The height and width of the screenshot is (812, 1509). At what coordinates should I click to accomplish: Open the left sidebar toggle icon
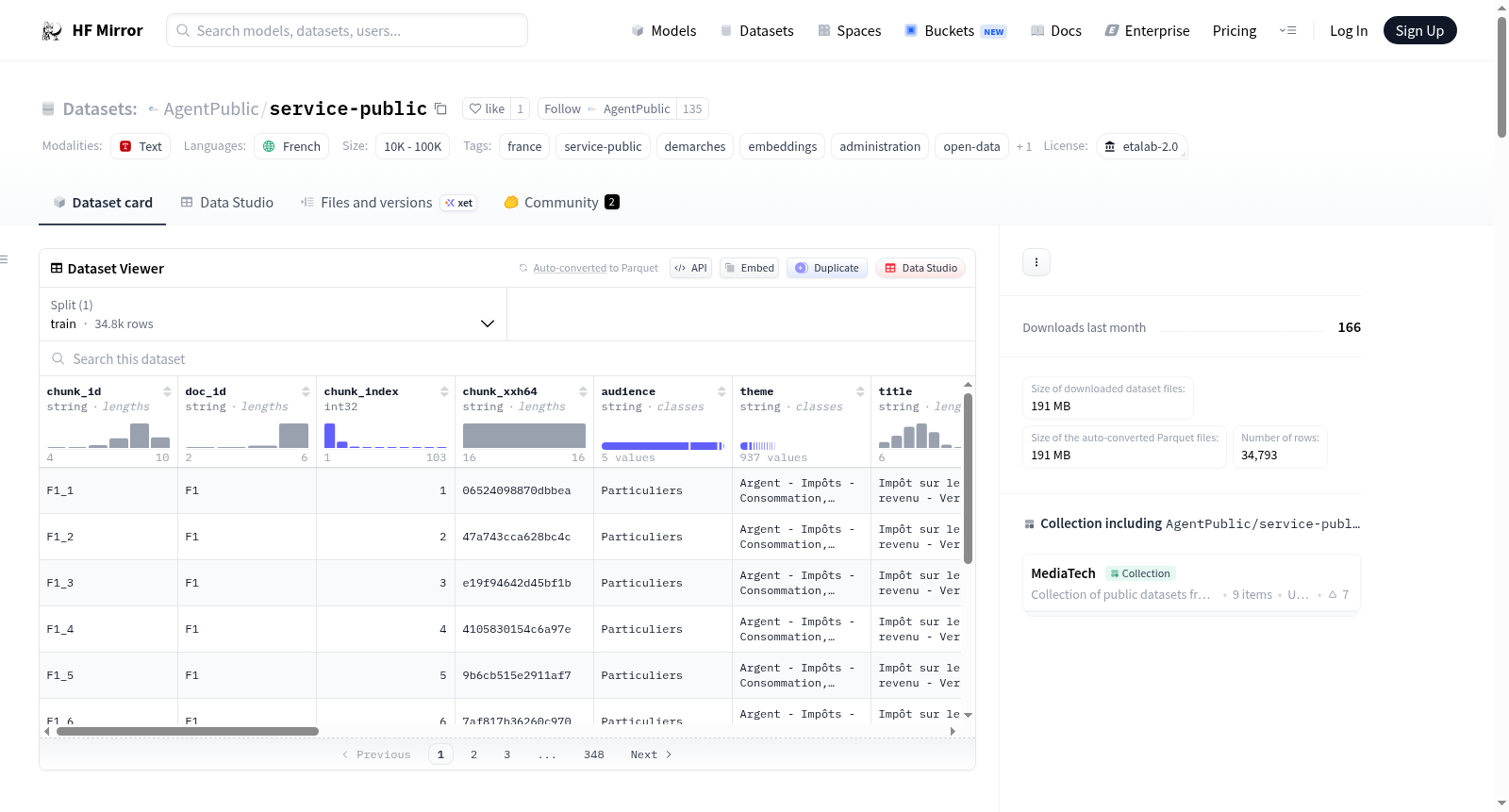pyautogui.click(x=4, y=259)
